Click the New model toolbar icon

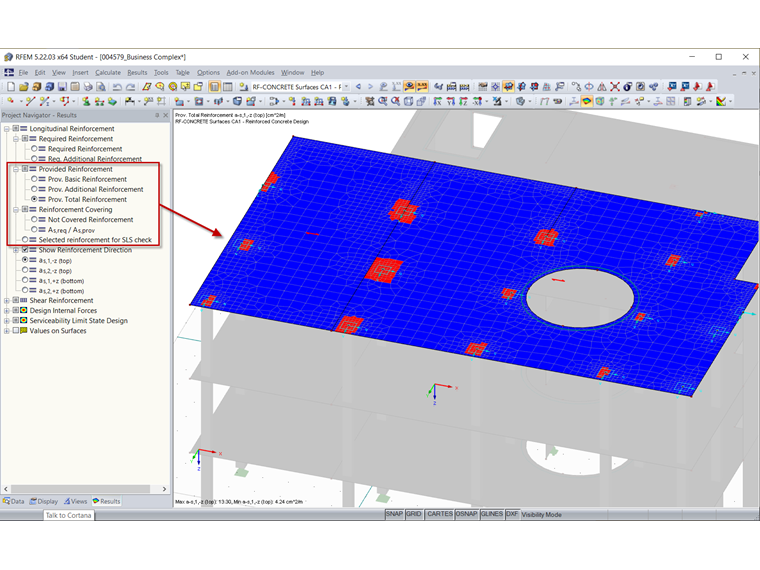(11, 87)
